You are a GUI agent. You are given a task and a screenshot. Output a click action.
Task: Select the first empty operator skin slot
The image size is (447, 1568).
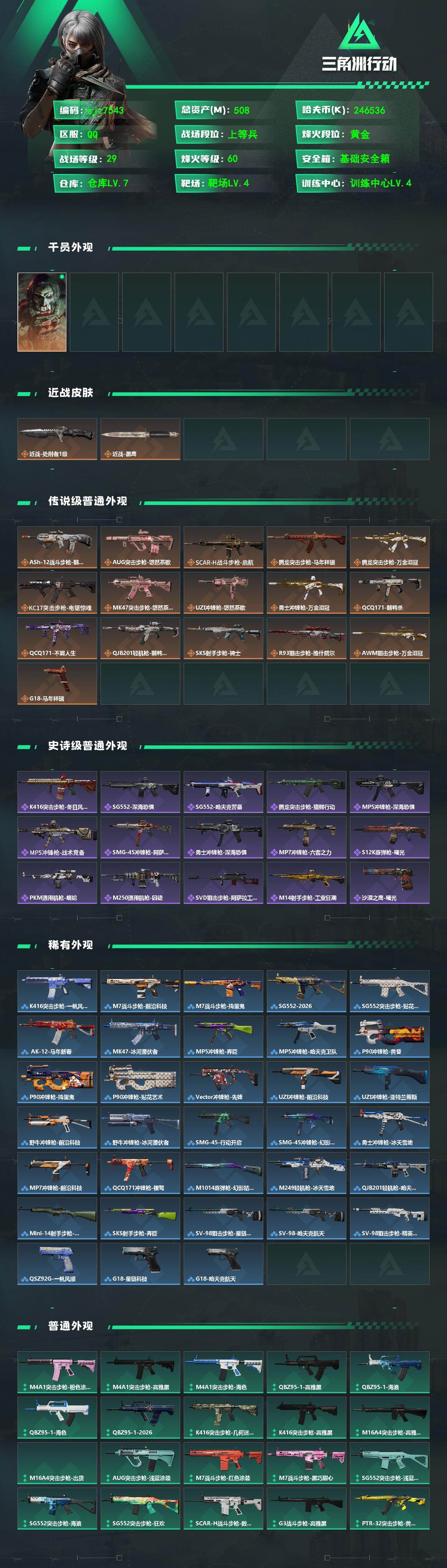tap(94, 312)
